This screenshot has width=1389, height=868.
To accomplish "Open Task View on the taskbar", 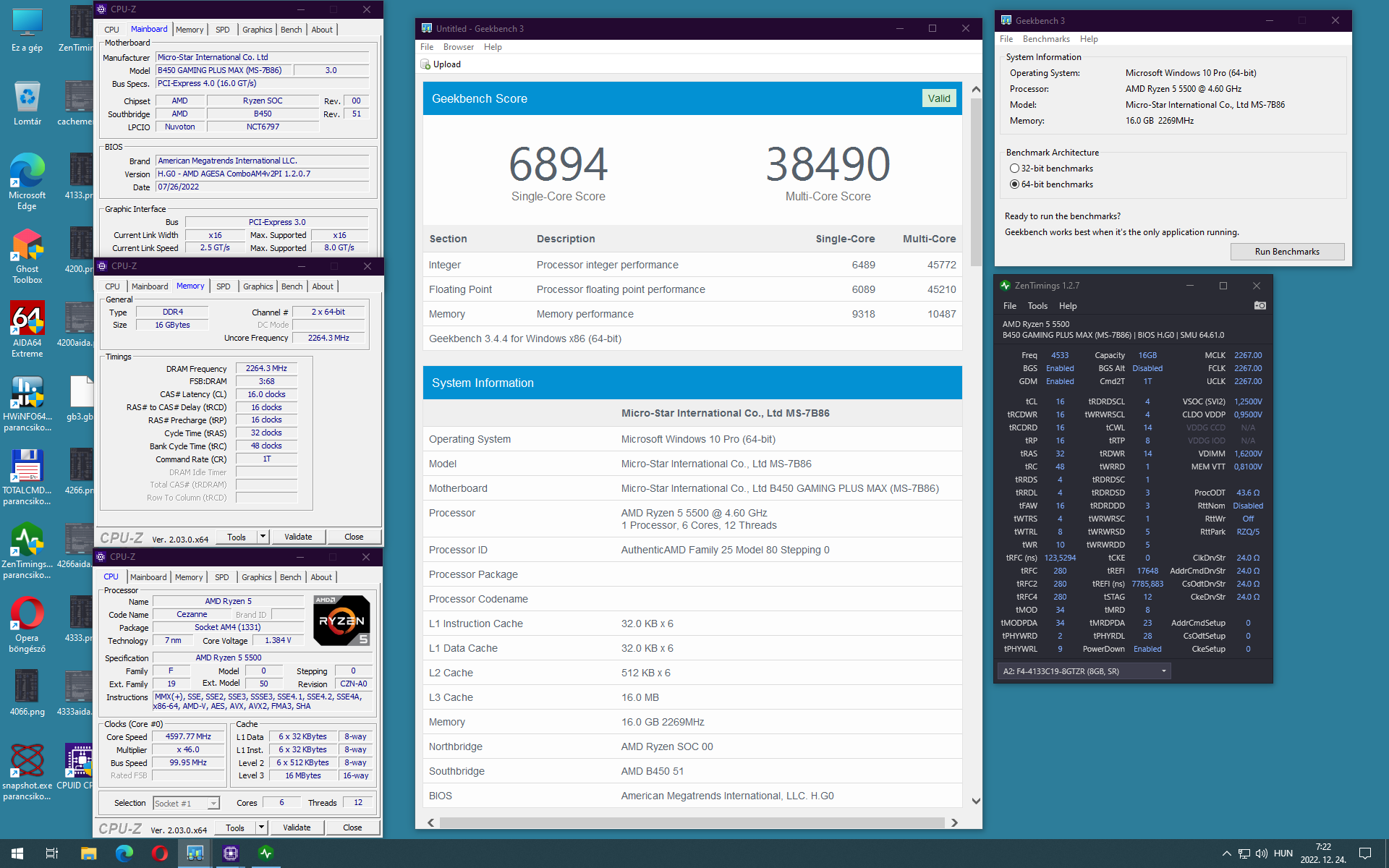I will 52,854.
